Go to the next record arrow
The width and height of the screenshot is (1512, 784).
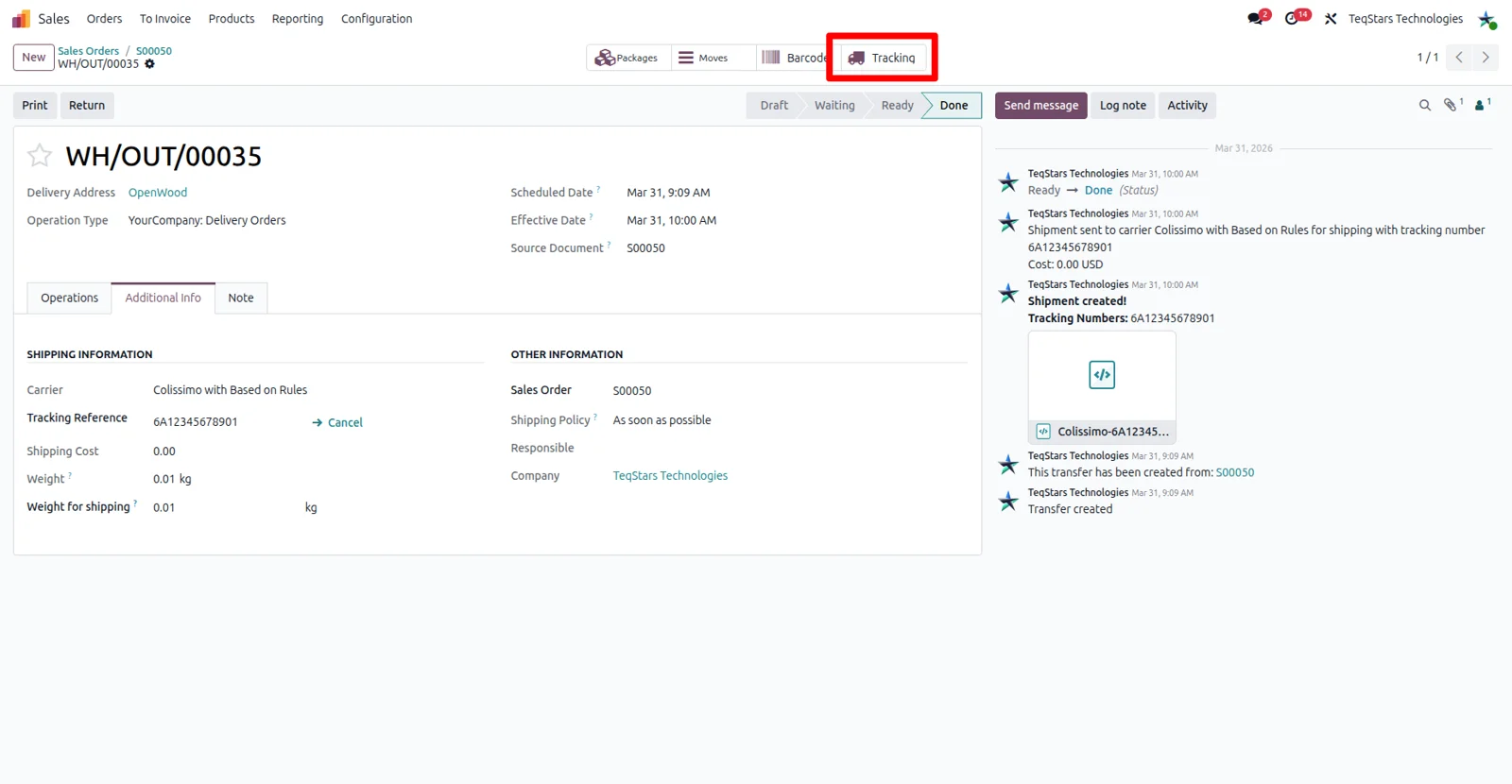[x=1486, y=58]
